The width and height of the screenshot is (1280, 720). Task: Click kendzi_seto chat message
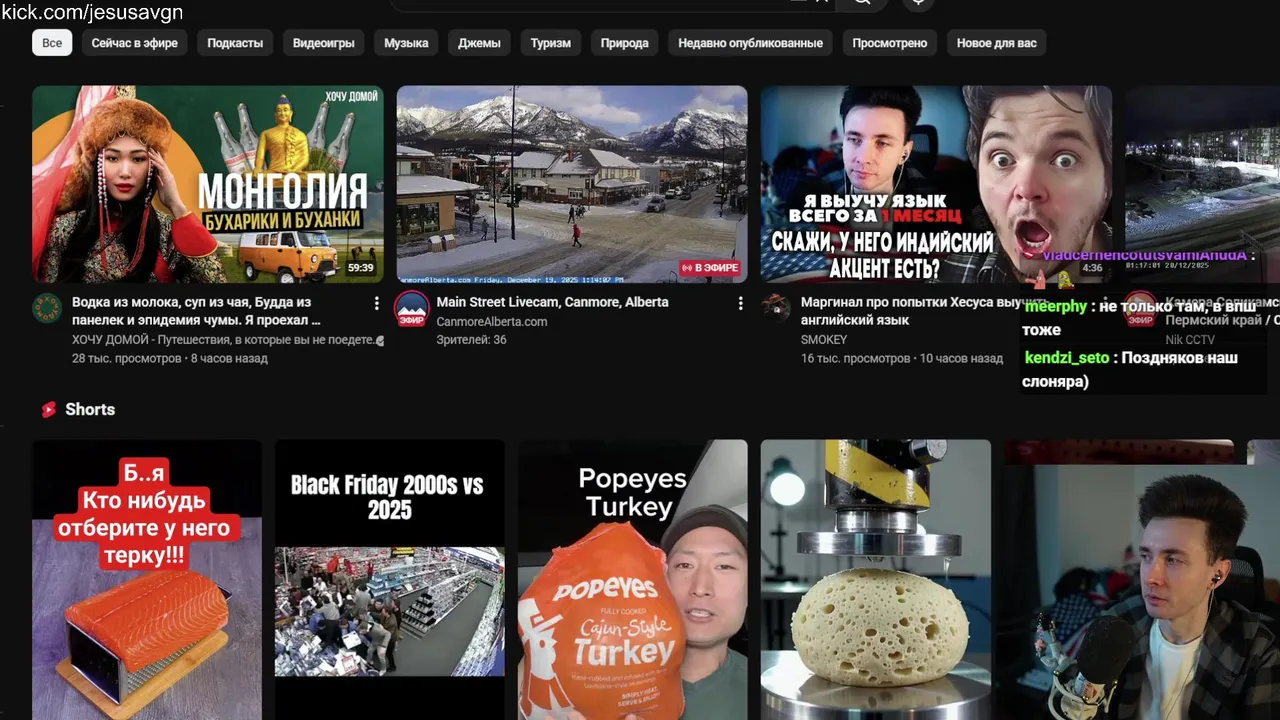(1130, 369)
